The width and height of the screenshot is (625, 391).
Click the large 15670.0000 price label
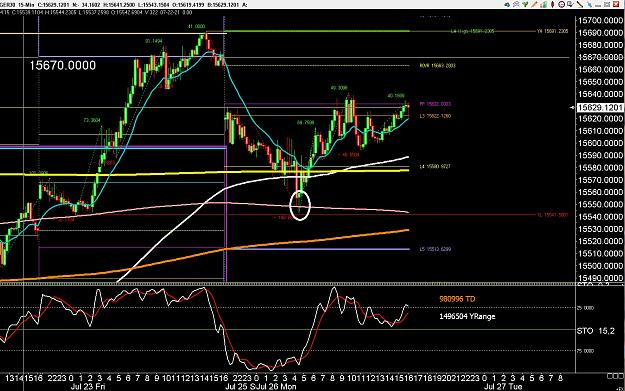click(63, 65)
